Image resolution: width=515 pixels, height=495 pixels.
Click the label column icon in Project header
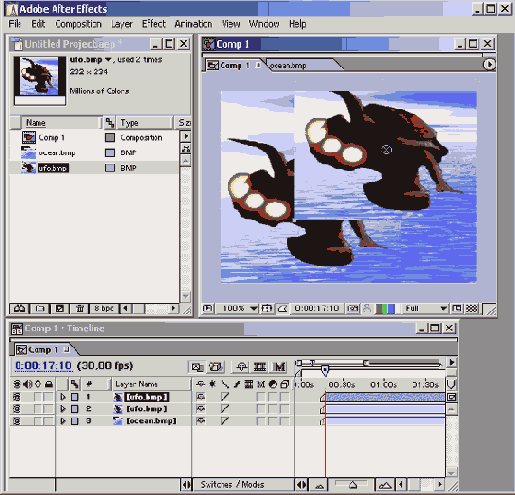(110, 123)
